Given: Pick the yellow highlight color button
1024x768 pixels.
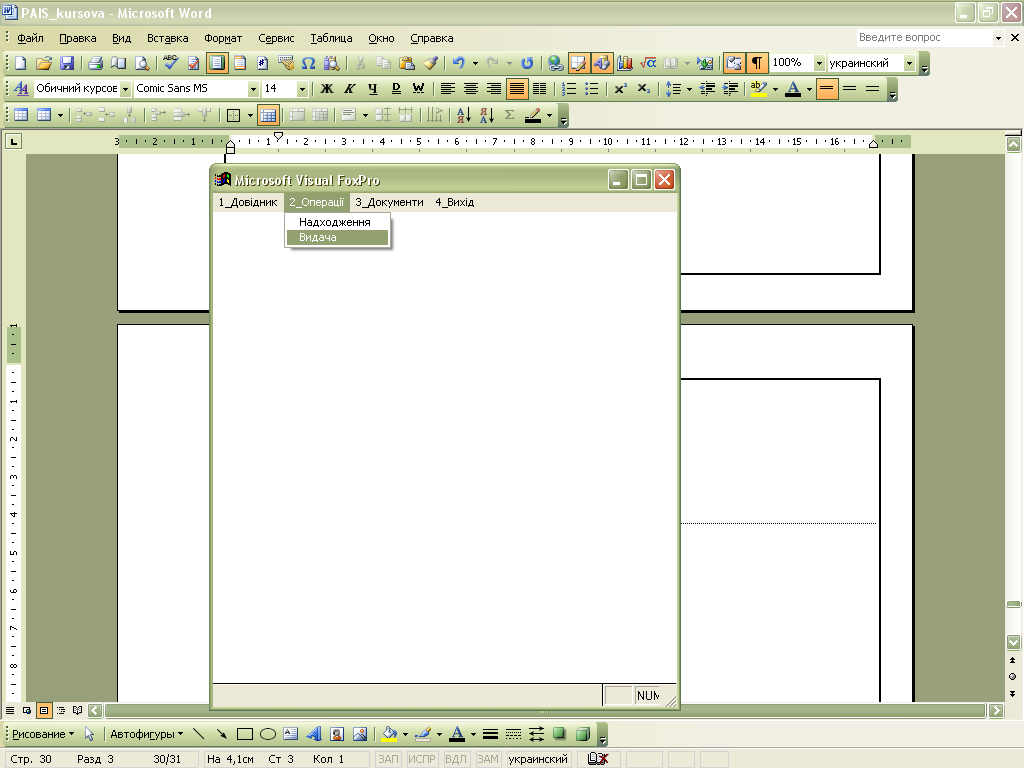Looking at the screenshot, I should point(758,89).
